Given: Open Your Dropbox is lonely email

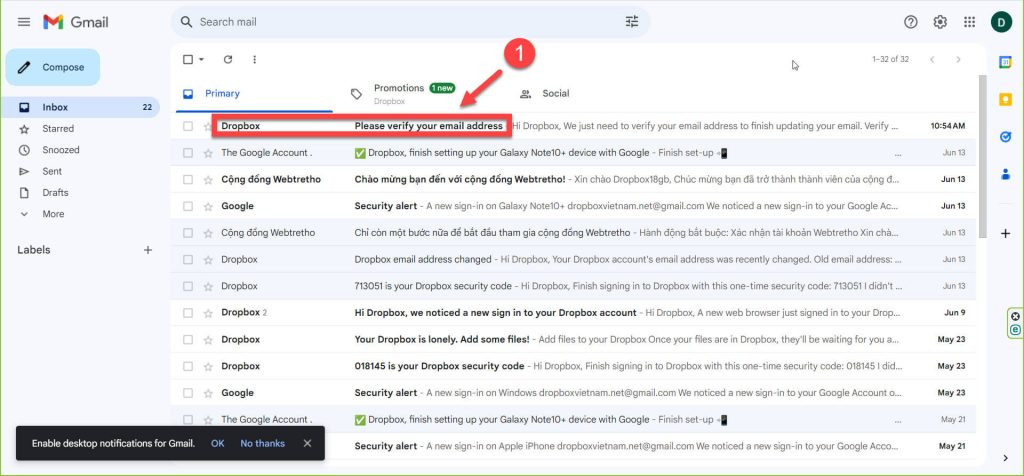Looking at the screenshot, I should [573, 340].
